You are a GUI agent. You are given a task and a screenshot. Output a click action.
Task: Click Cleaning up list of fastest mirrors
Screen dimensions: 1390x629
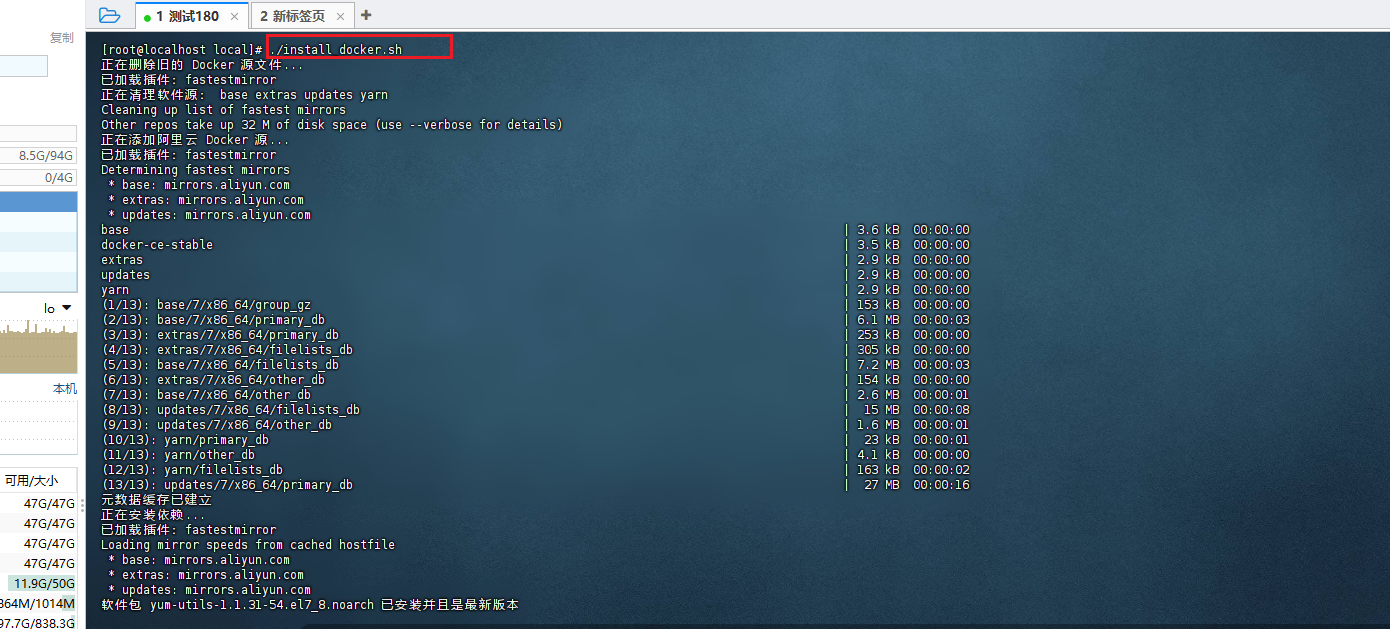(223, 109)
